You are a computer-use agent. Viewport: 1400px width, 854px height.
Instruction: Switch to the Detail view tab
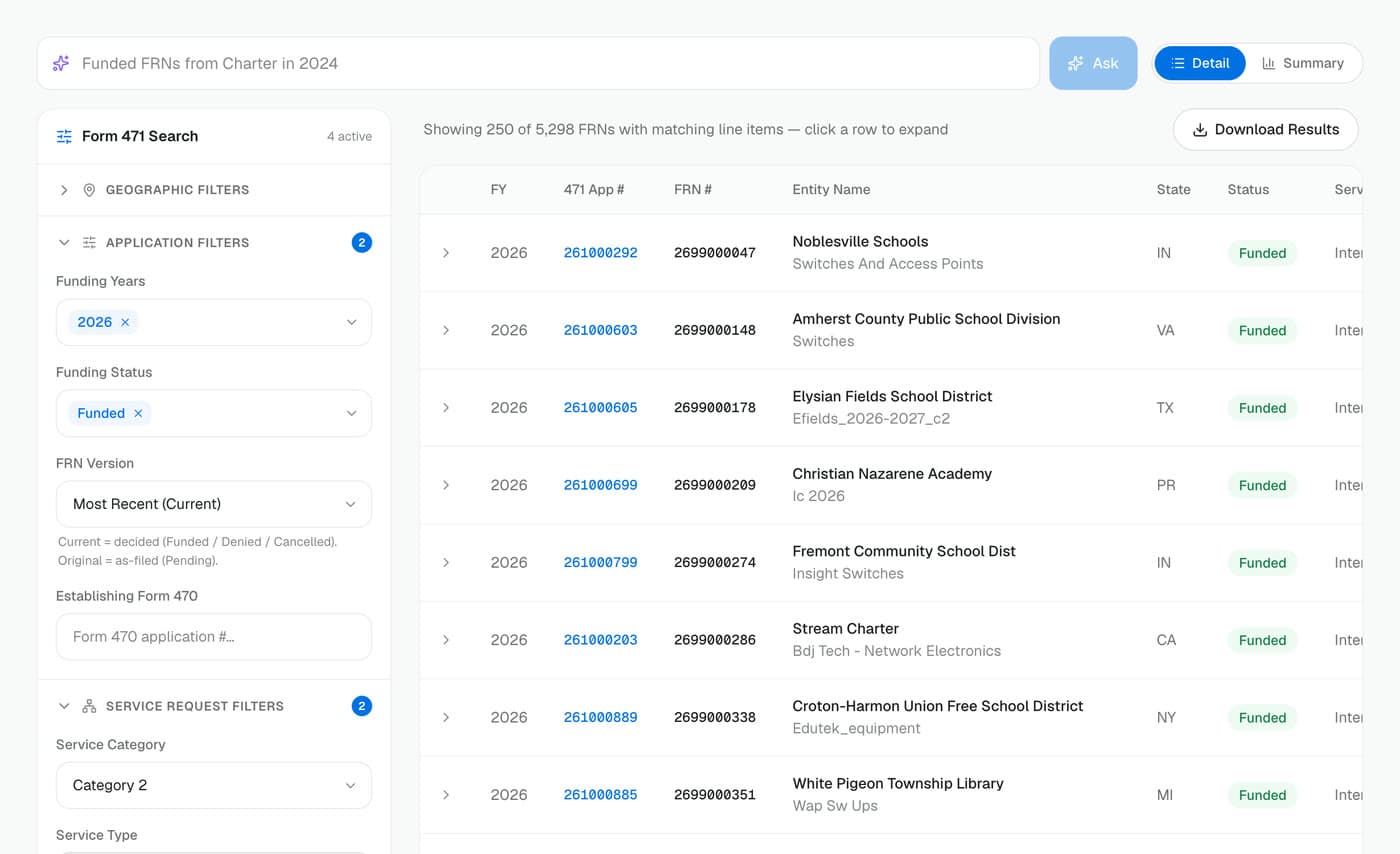click(1200, 63)
